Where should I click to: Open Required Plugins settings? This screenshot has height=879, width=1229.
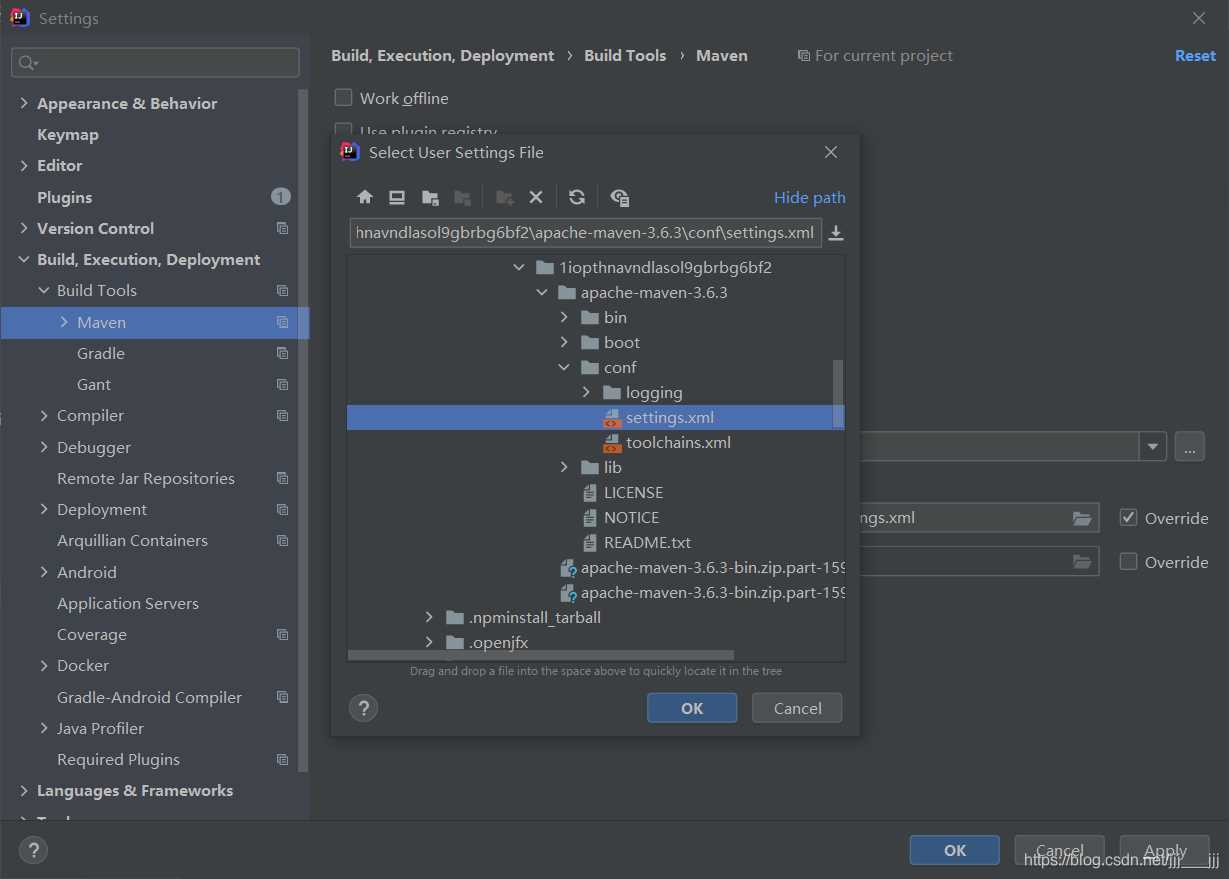(x=118, y=759)
